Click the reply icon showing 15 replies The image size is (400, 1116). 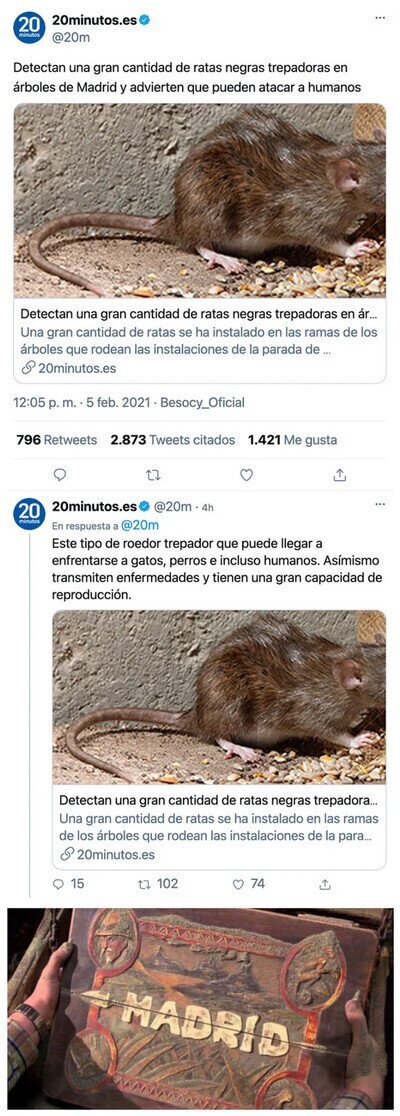[68, 883]
